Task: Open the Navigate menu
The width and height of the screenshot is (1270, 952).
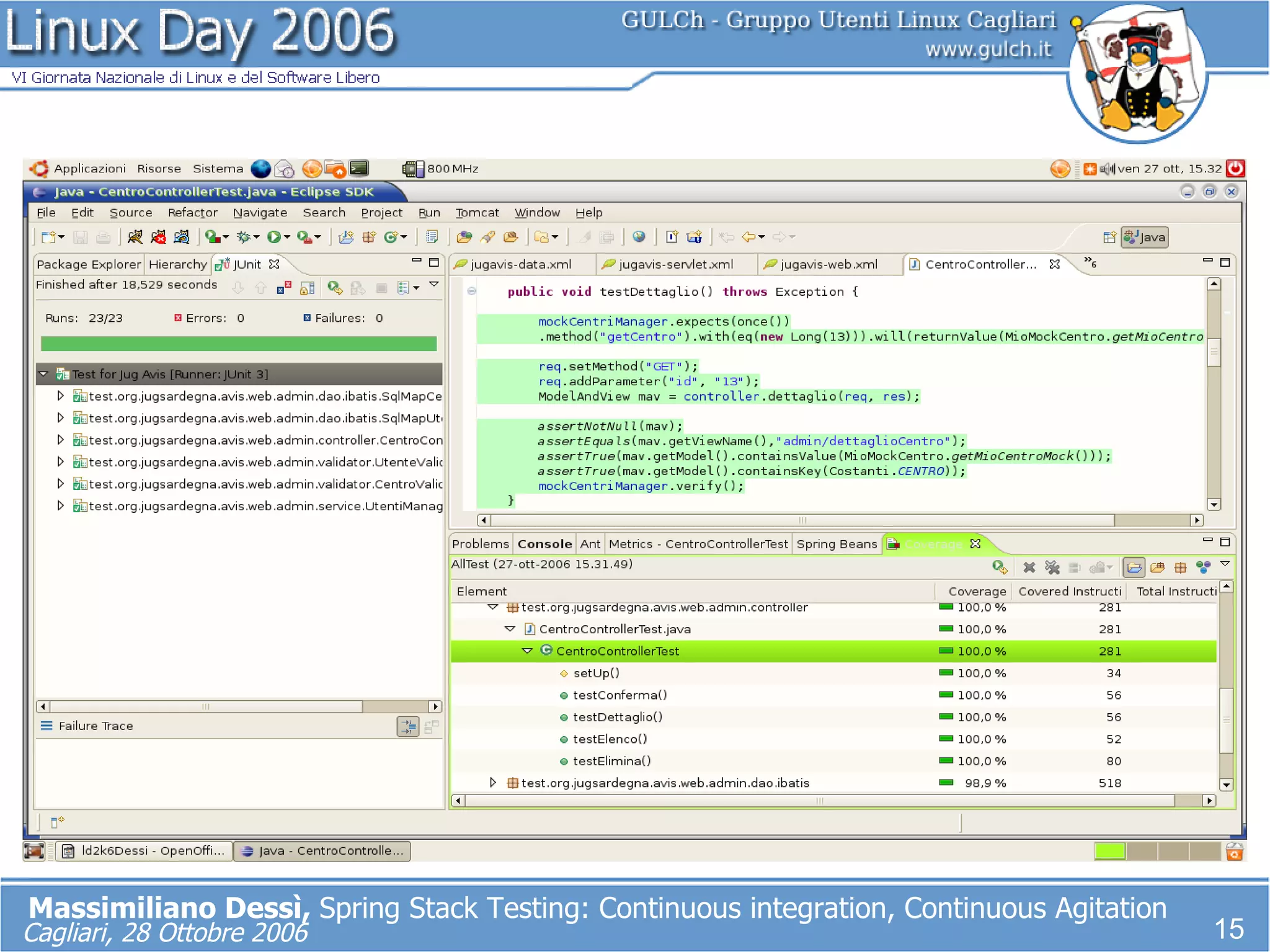Action: click(x=260, y=213)
